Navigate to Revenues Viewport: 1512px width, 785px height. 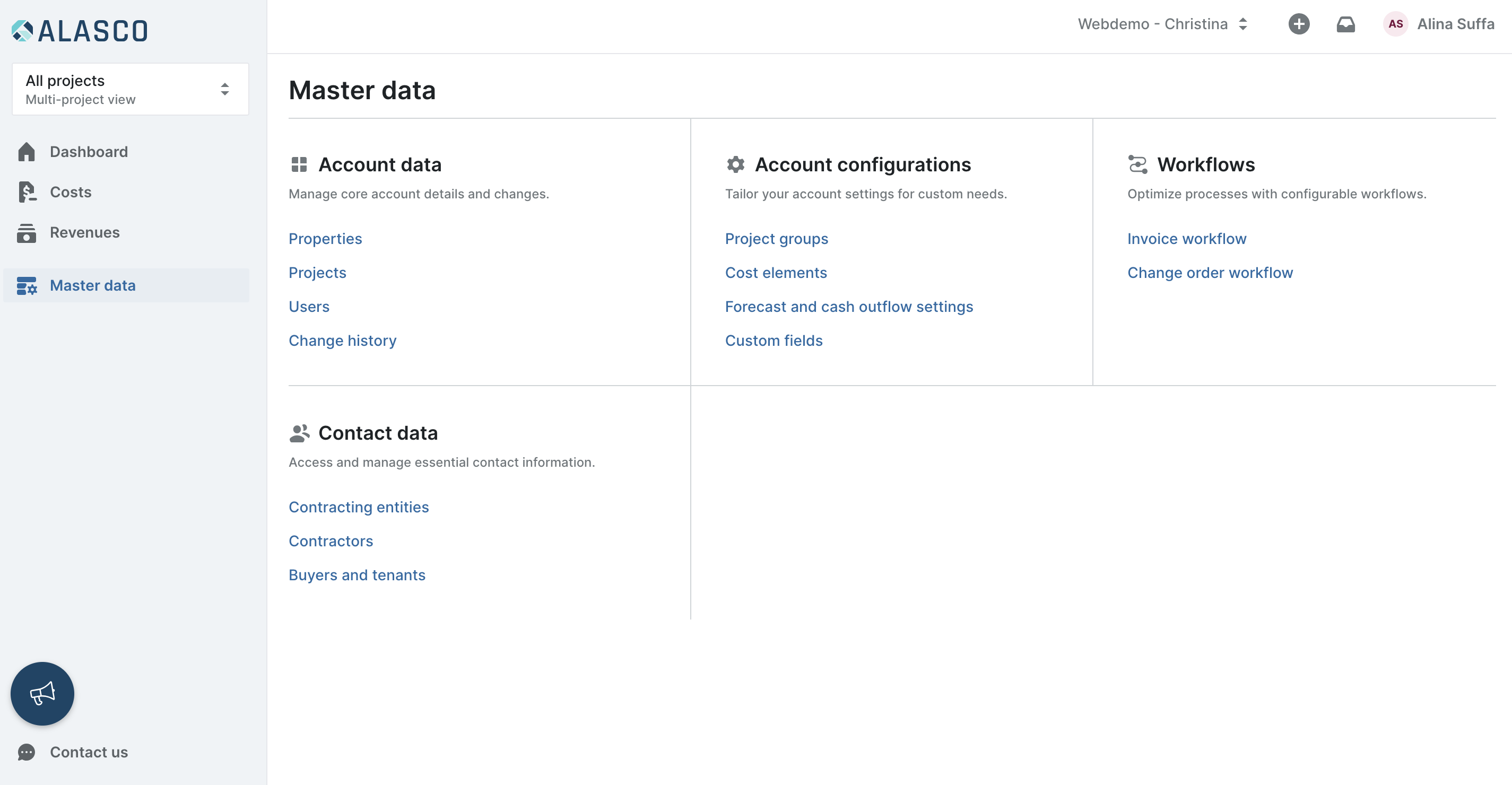click(84, 233)
